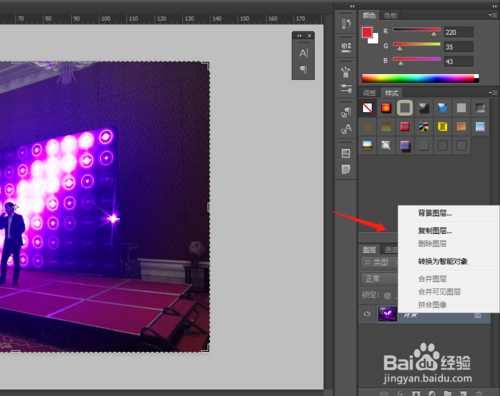Open the Character panel icon 'A|'
This screenshot has width=500, height=396.
point(303,53)
